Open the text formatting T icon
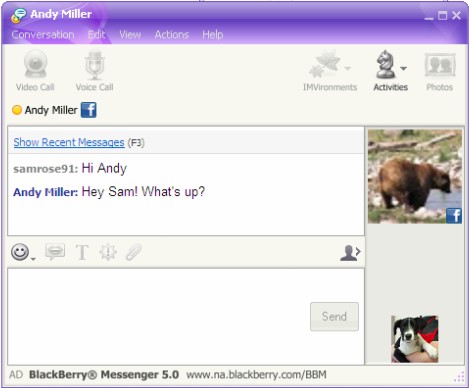Image resolution: width=469 pixels, height=388 pixels. 82,252
